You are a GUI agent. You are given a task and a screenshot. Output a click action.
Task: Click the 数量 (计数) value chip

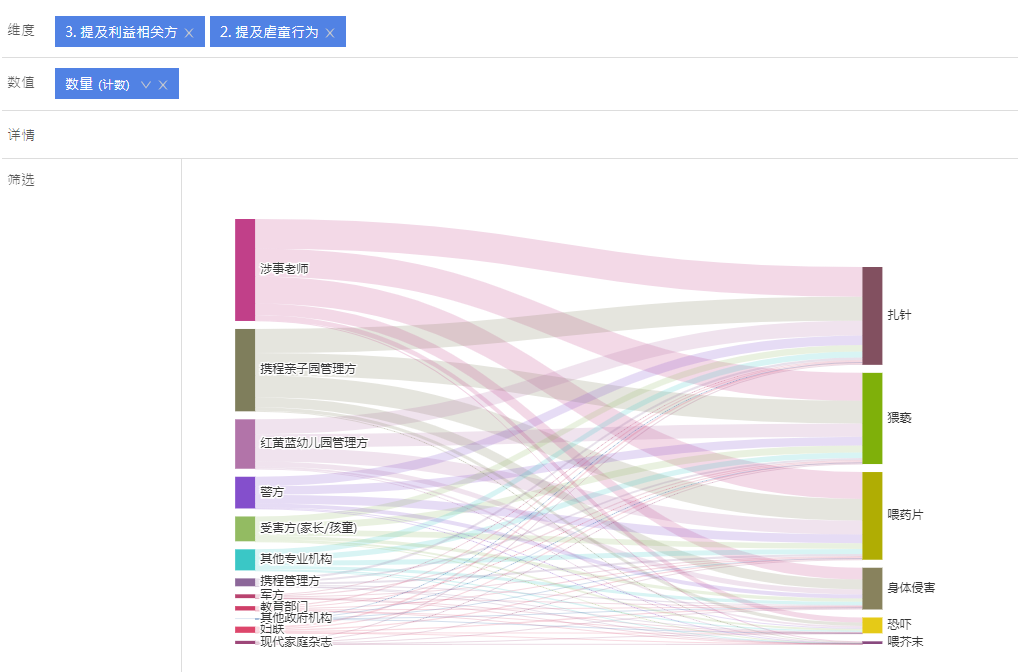97,85
